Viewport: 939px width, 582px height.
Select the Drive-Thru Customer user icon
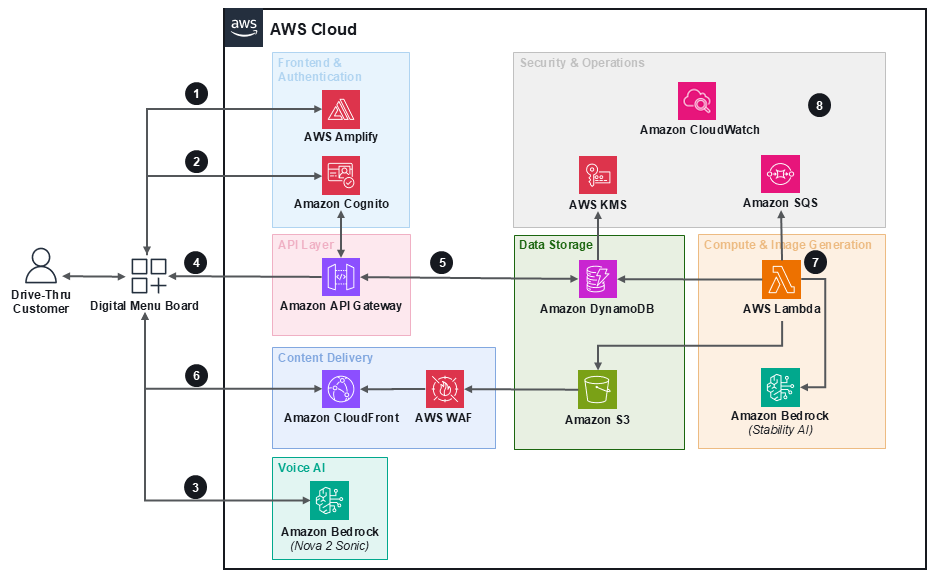click(x=41, y=265)
